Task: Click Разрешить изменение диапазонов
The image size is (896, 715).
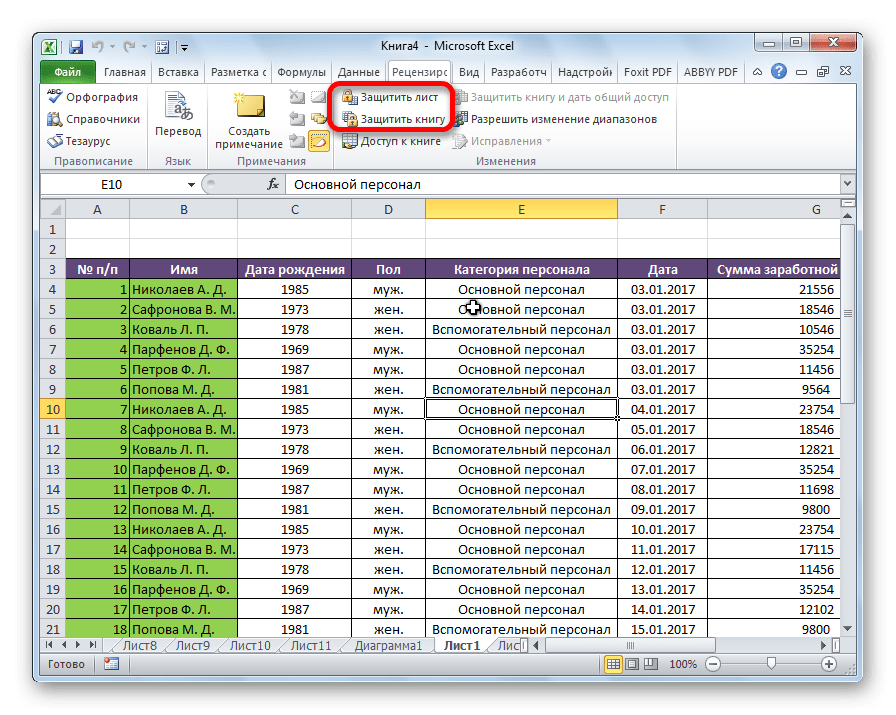Action: coord(556,119)
